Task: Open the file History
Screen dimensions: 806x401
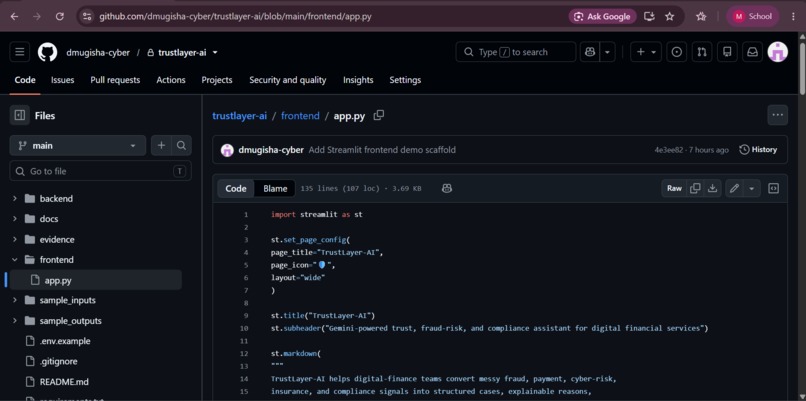Action: [758, 150]
